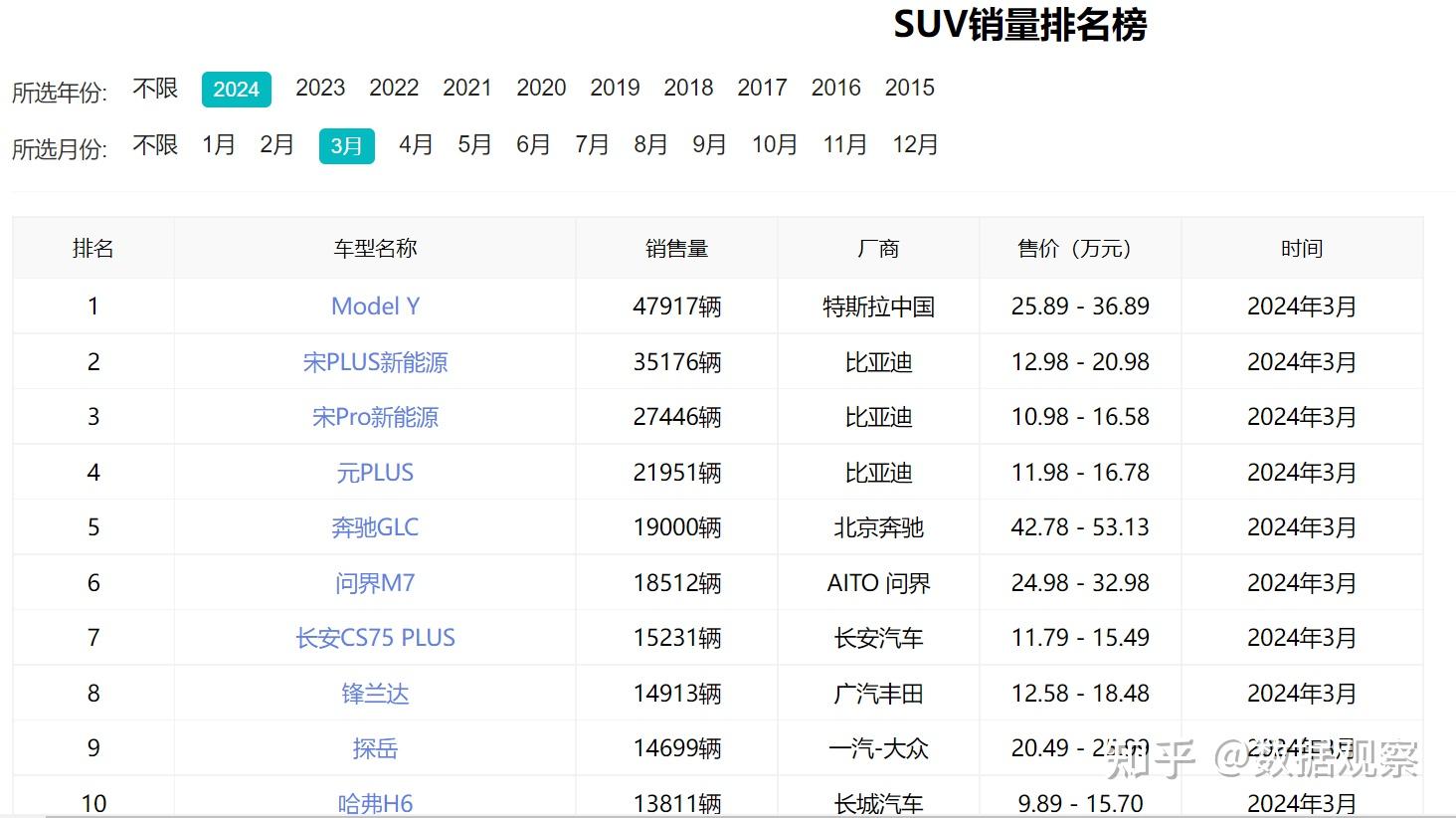This screenshot has width=1456, height=818.
Task: Switch selected month to 4月
Action: (x=415, y=144)
